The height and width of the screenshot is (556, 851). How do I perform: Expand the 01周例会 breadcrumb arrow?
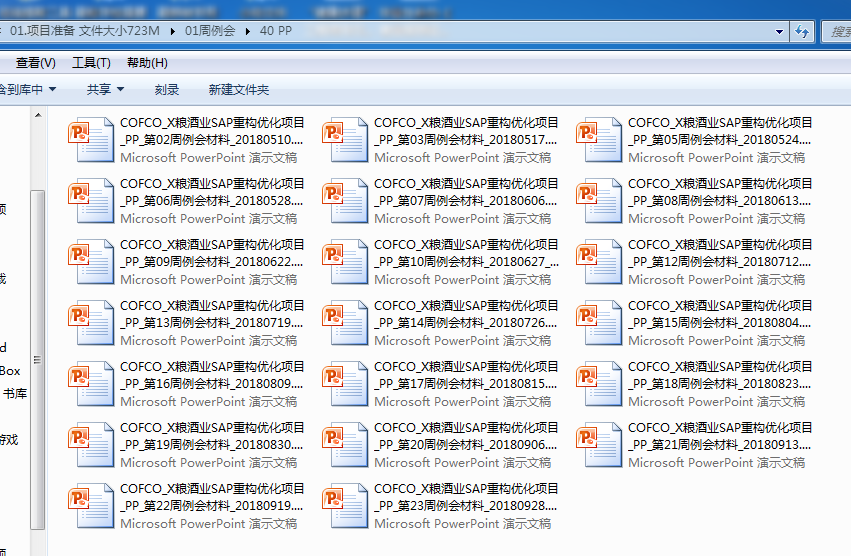[x=247, y=31]
